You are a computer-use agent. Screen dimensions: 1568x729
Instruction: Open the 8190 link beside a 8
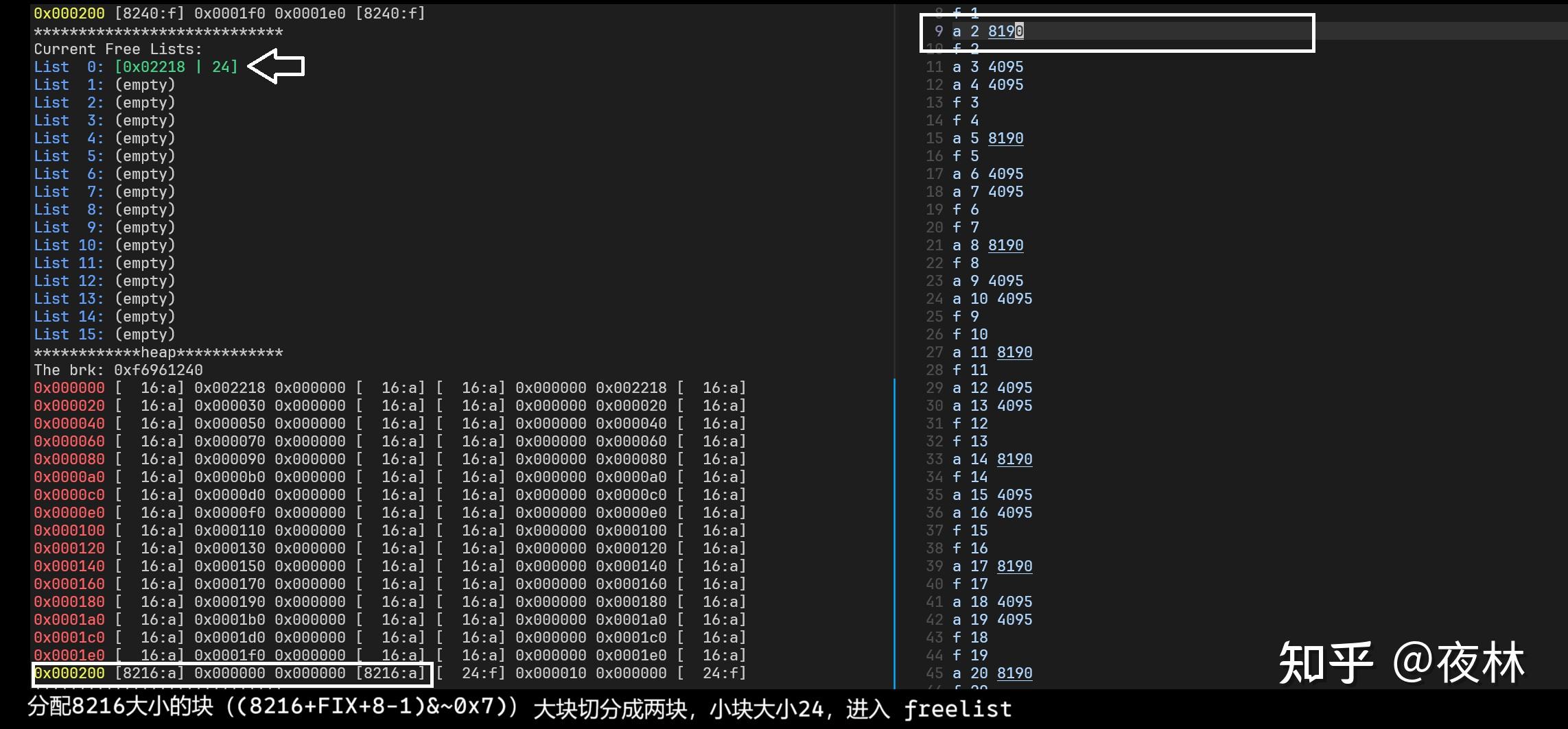coord(1006,245)
